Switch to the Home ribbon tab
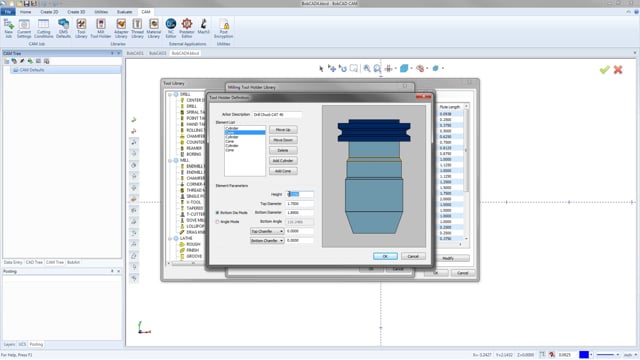The image size is (640, 360). (25, 12)
